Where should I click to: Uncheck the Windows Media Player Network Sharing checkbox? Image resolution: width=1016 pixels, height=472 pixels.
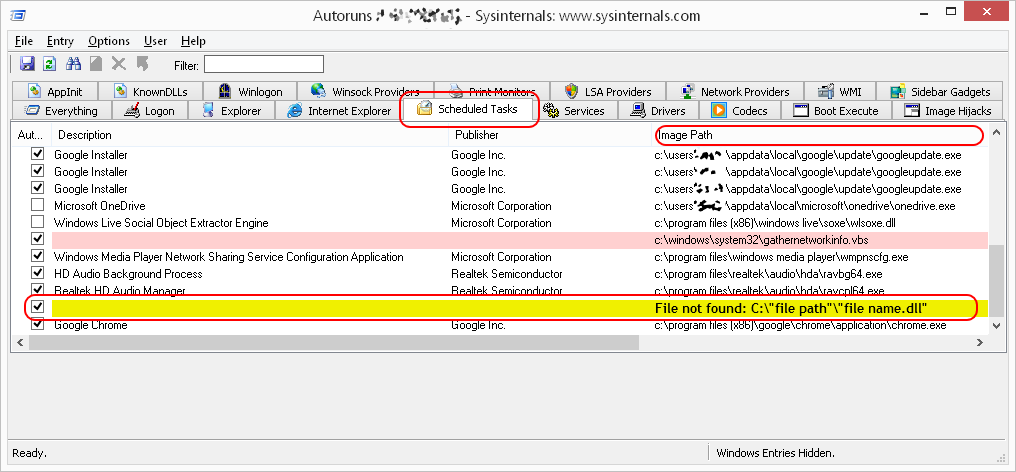38,256
